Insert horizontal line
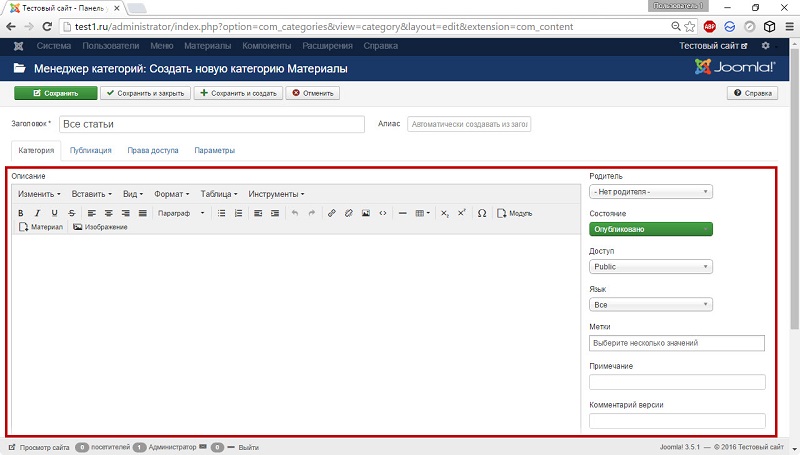800x455 pixels. (x=403, y=213)
